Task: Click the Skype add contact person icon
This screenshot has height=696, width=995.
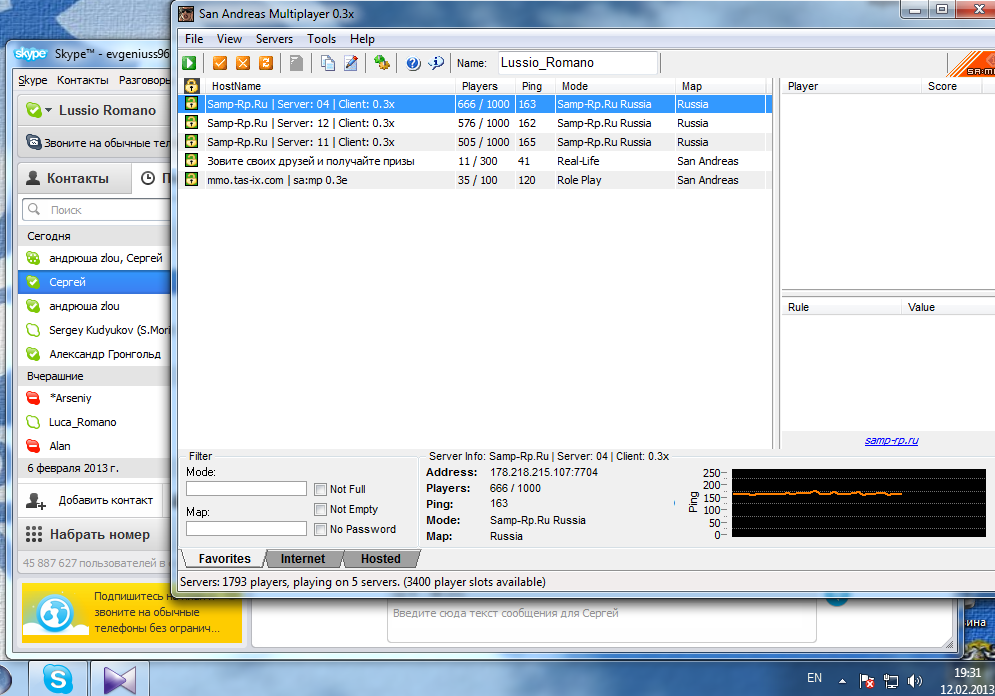Action: [36, 501]
